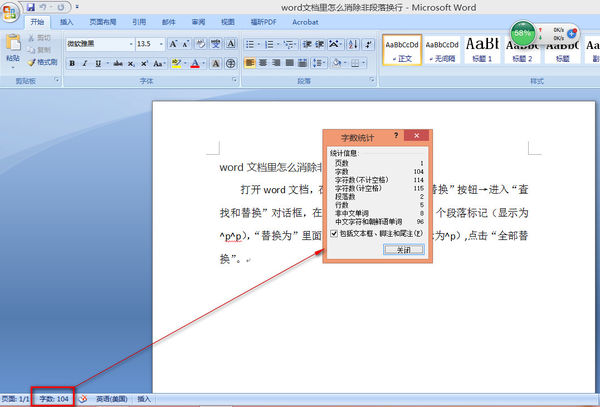This screenshot has width=600, height=407.
Task: Clear formatting with the eraser icon
Action: [x=201, y=44]
